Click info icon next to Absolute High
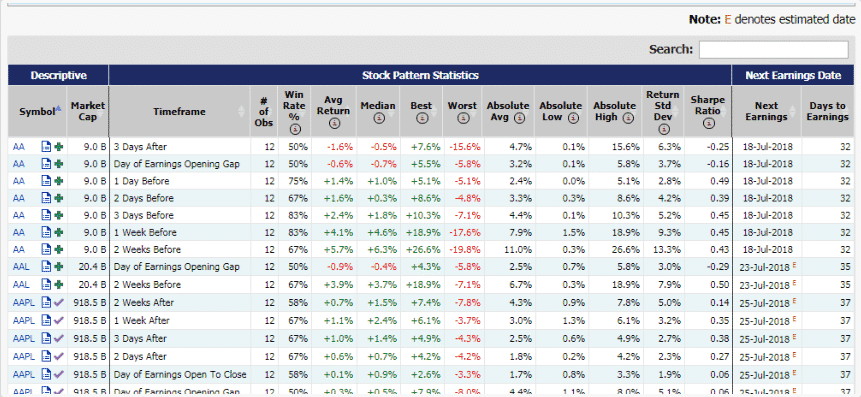Viewport: 861px width, 397px height. click(x=629, y=118)
